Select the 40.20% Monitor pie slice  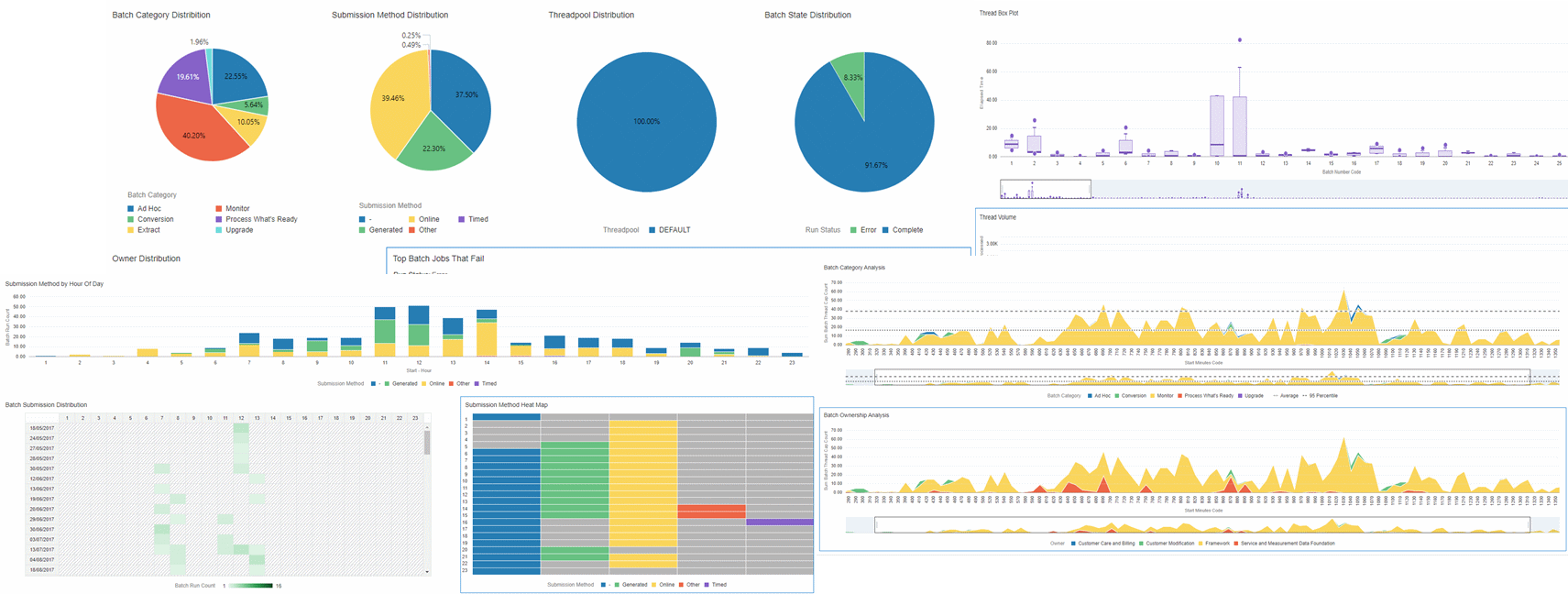pyautogui.click(x=195, y=133)
